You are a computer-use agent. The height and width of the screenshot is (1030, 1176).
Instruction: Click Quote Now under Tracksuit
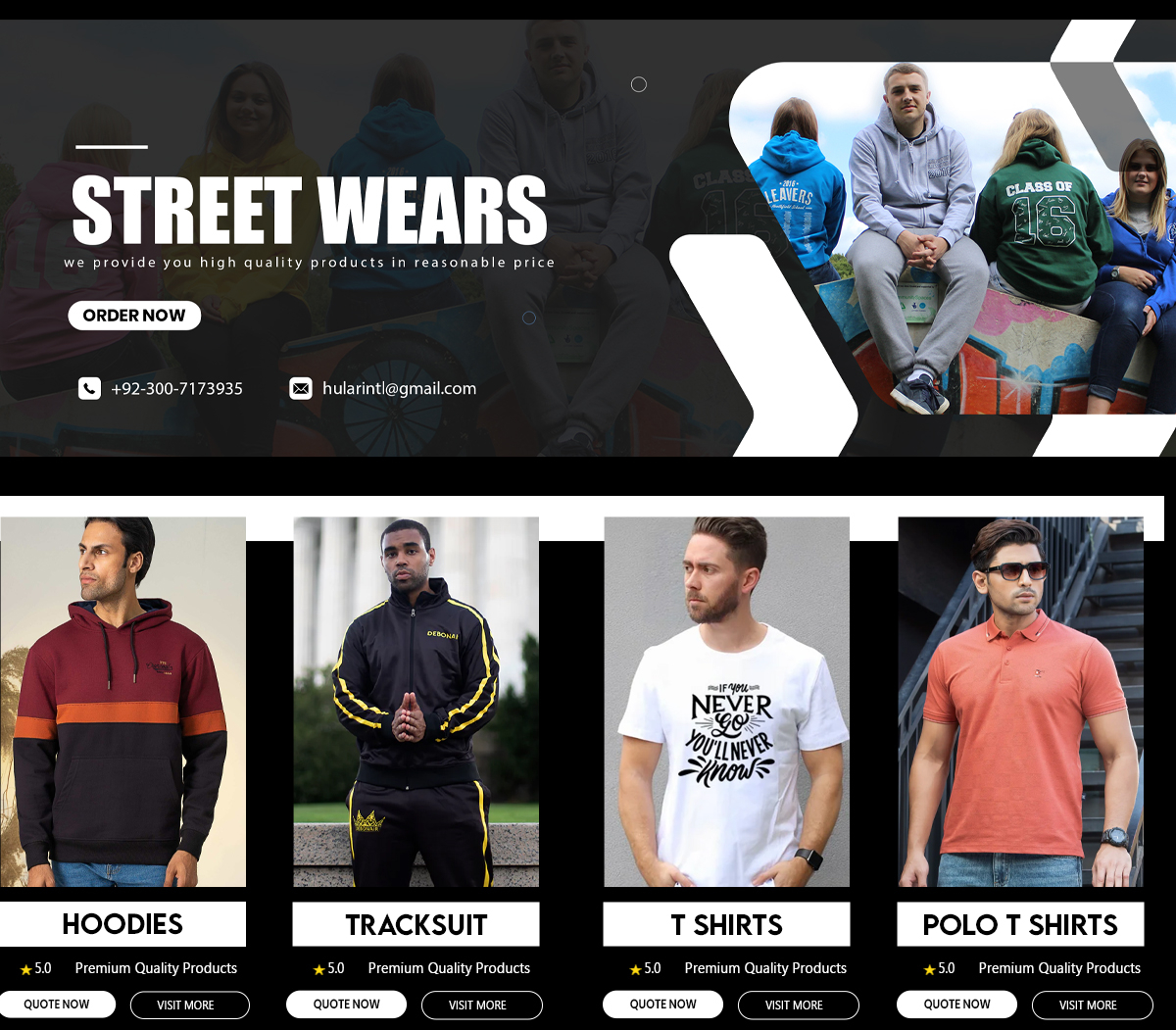pyautogui.click(x=346, y=1005)
